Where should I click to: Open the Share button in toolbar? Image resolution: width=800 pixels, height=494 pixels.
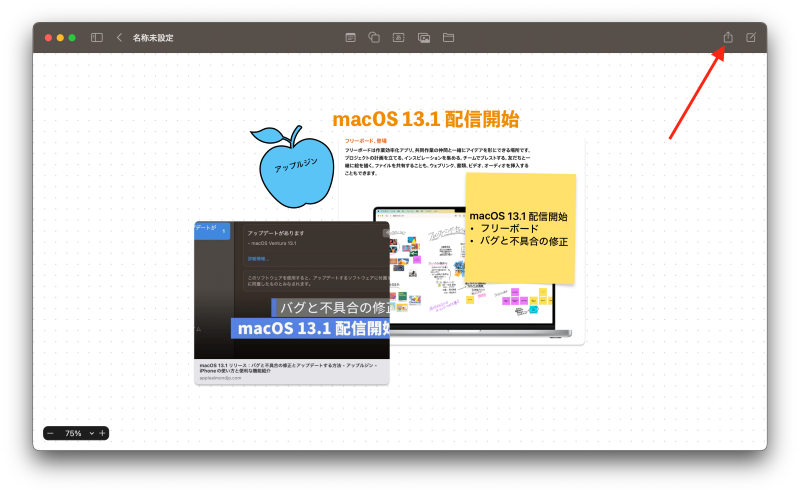[x=728, y=37]
